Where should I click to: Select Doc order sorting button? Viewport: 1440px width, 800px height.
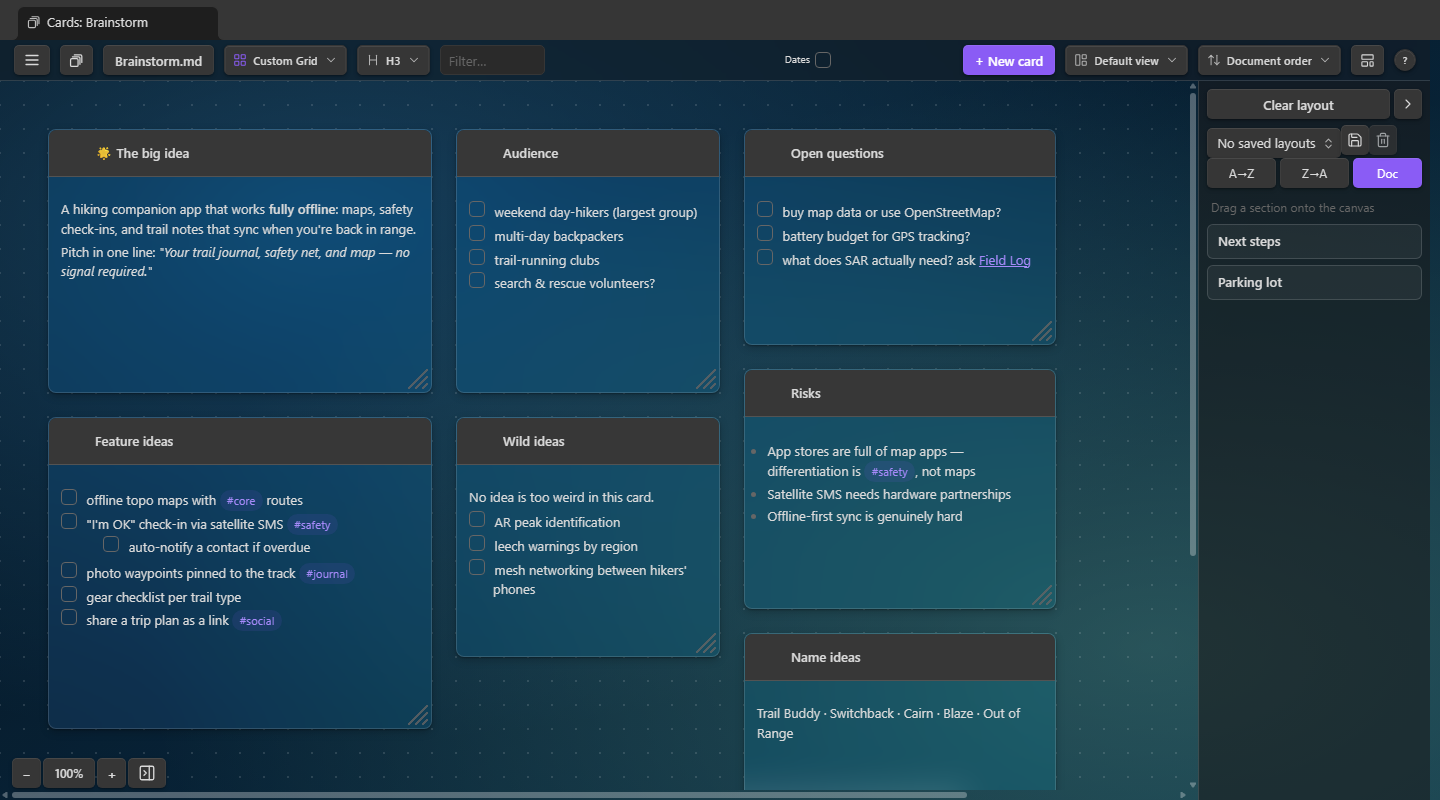pyautogui.click(x=1387, y=173)
